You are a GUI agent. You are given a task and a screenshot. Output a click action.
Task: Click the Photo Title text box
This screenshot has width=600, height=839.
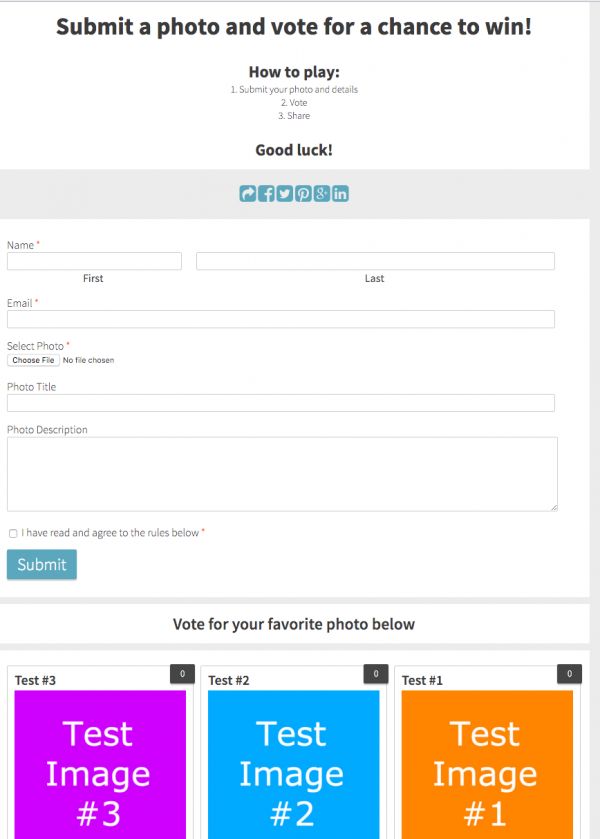[x=280, y=403]
